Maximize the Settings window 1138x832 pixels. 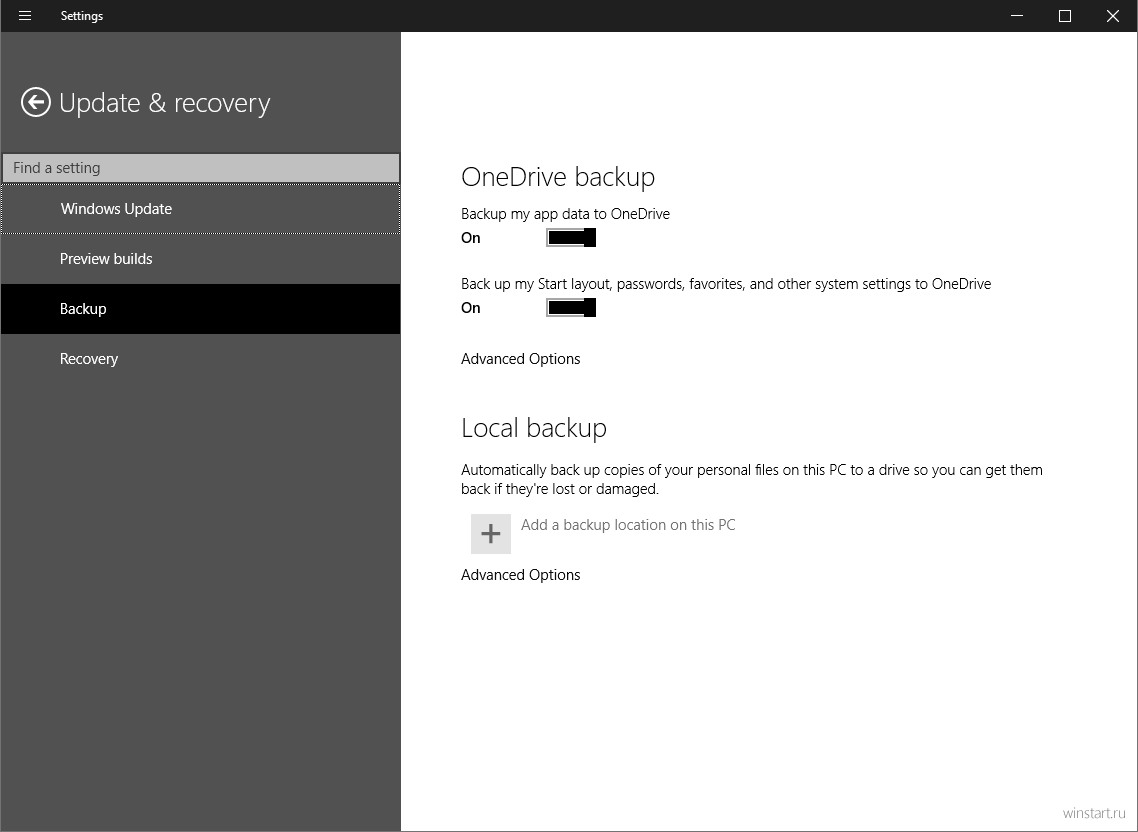[1065, 15]
